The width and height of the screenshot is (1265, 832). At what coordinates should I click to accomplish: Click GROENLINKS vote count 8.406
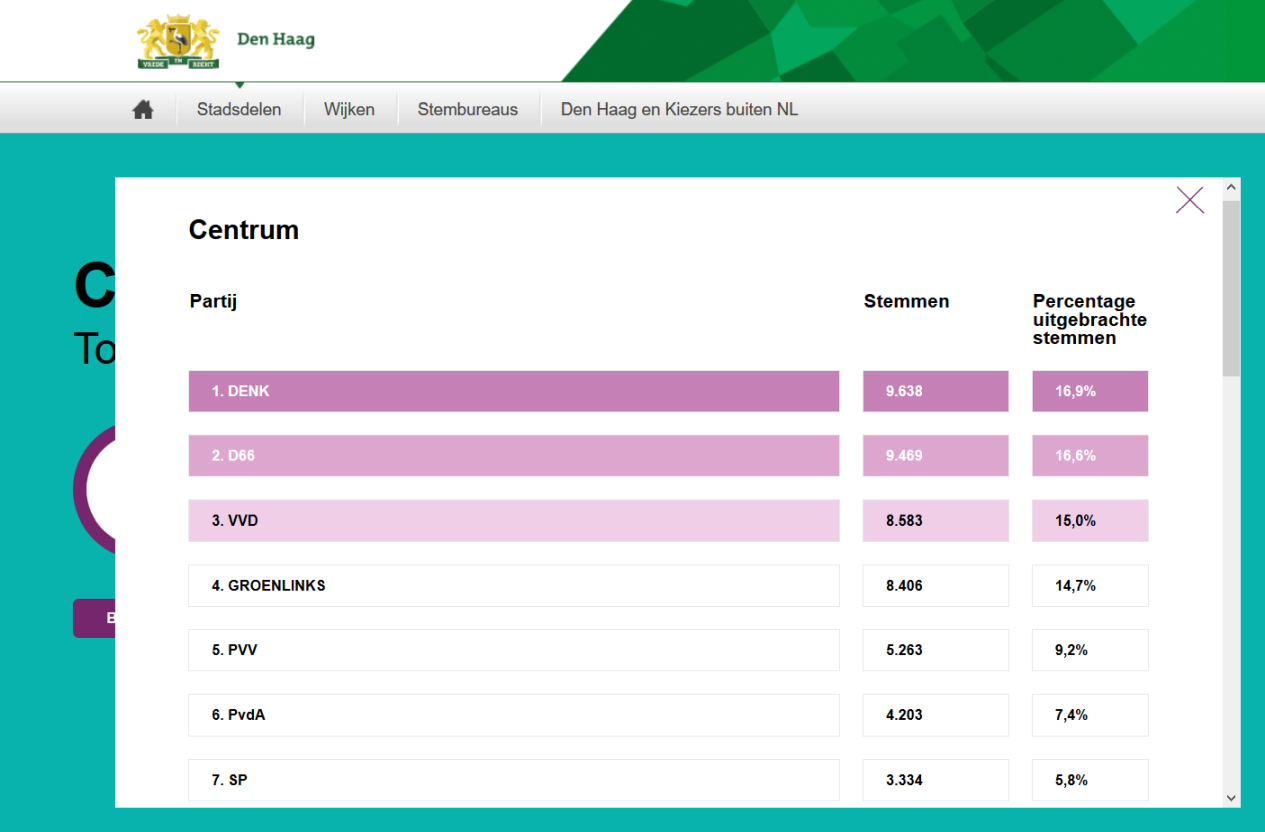click(x=936, y=585)
